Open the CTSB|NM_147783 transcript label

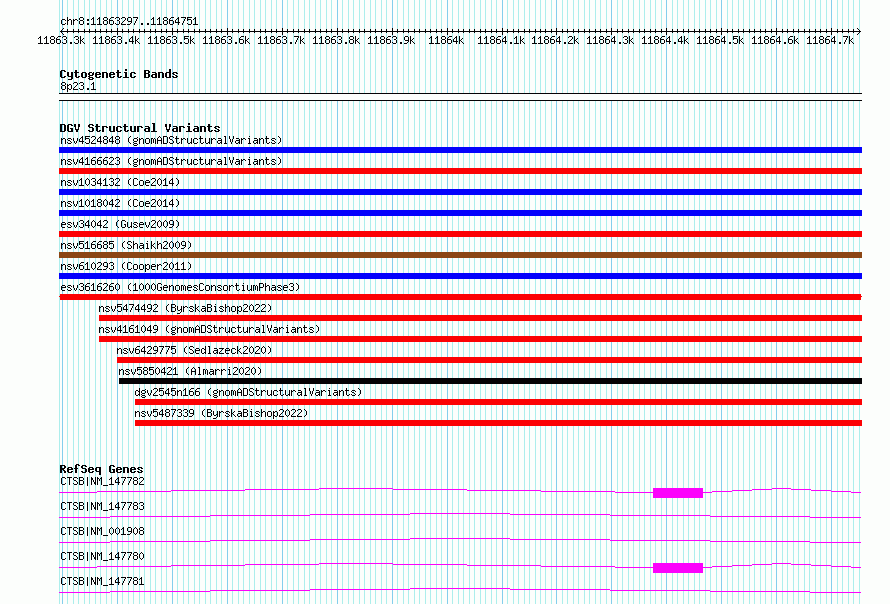pyautogui.click(x=102, y=506)
